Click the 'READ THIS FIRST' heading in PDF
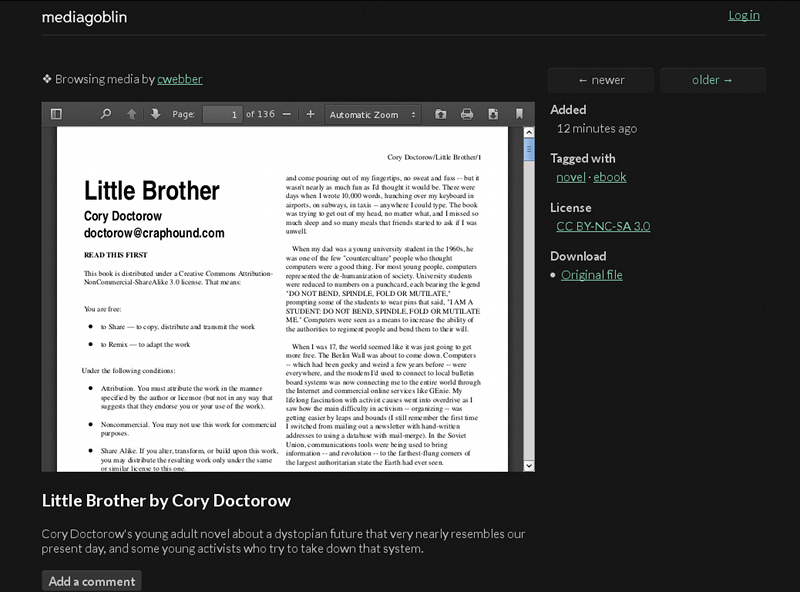 tap(116, 255)
